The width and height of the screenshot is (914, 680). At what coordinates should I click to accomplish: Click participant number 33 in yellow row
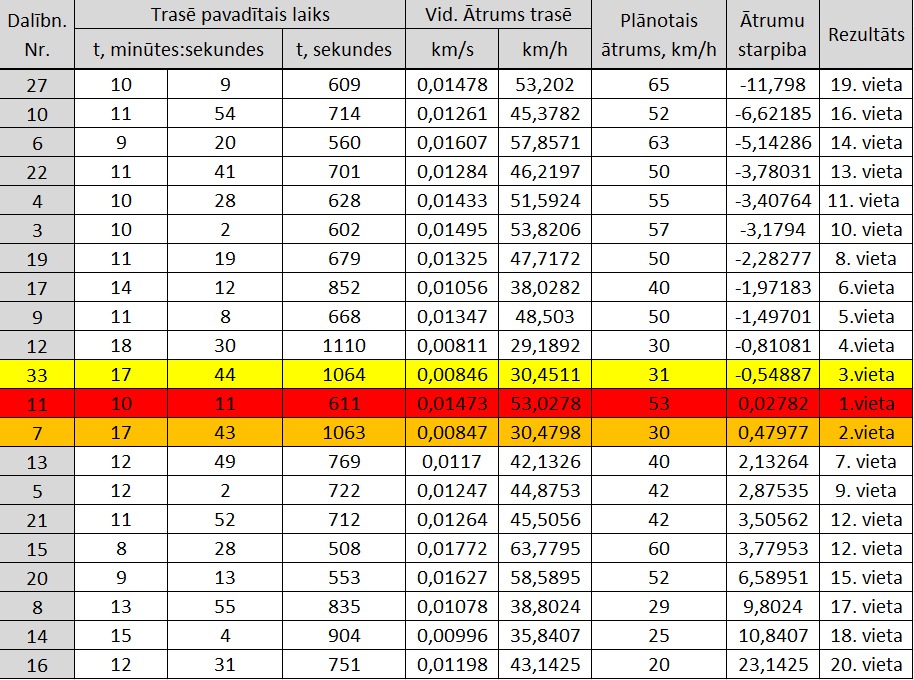point(37,375)
